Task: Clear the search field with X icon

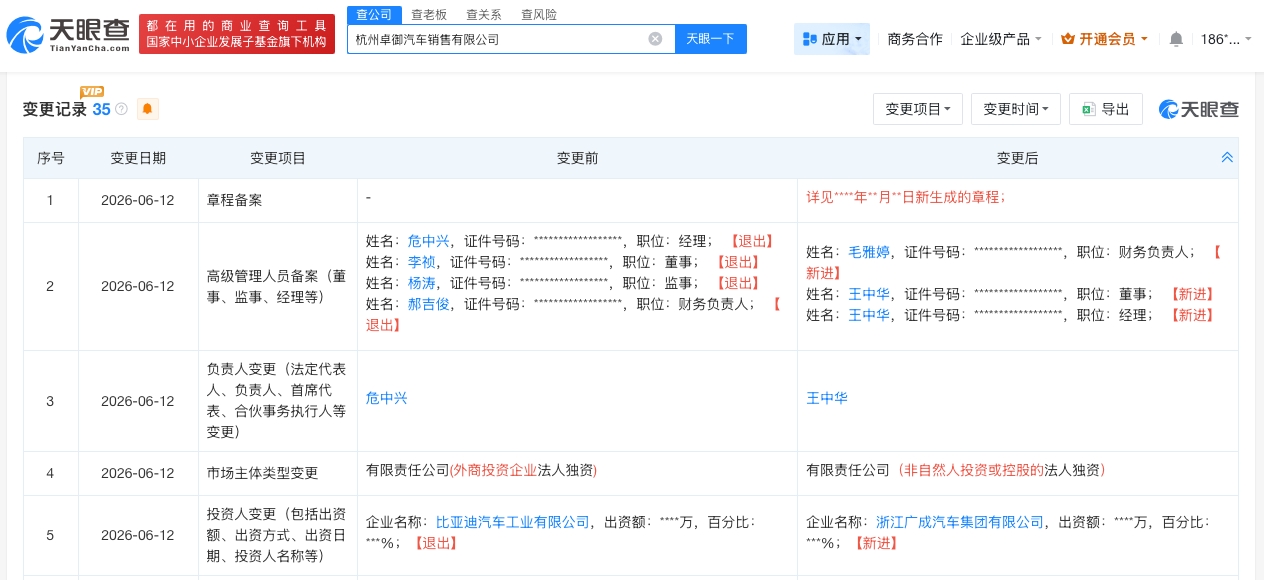Action: (x=655, y=39)
